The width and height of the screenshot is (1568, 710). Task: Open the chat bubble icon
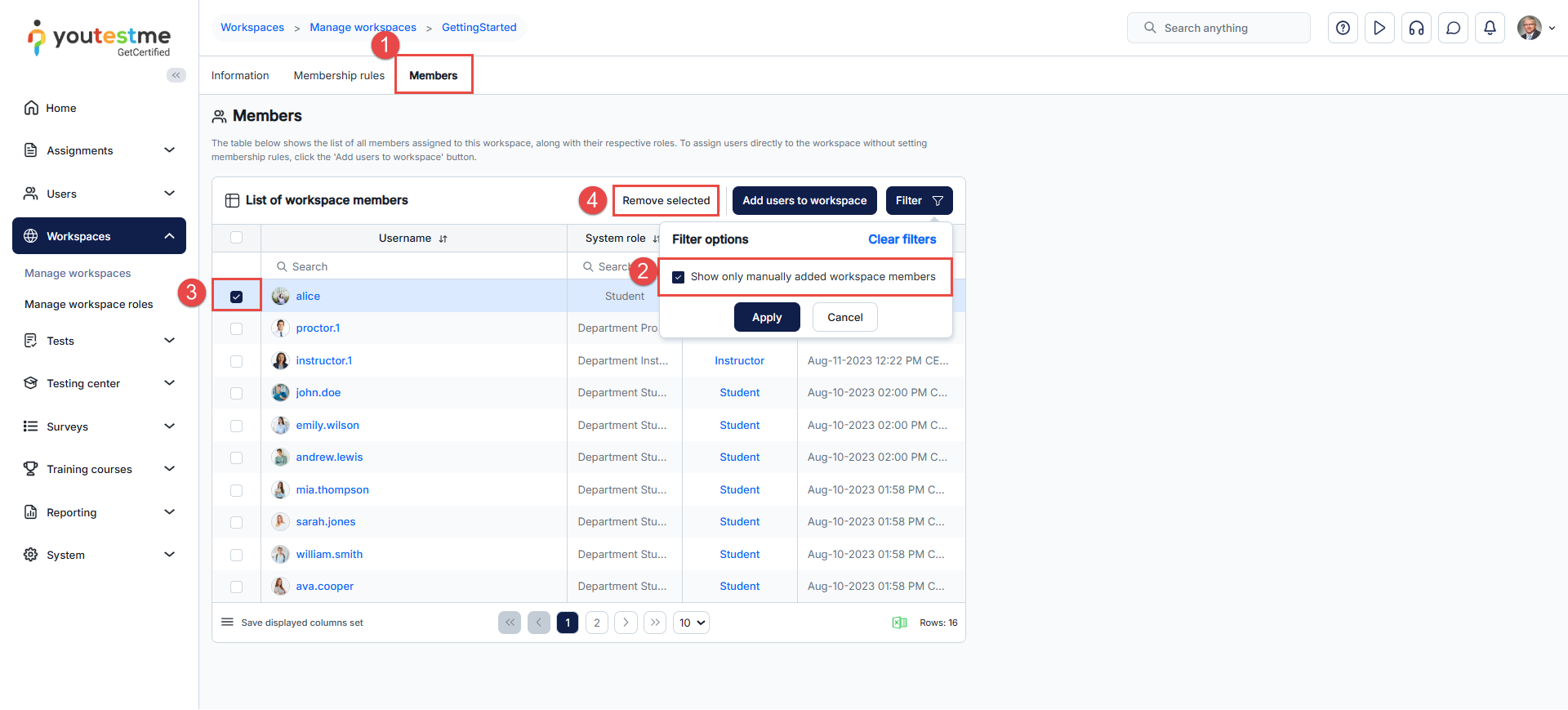point(1453,28)
